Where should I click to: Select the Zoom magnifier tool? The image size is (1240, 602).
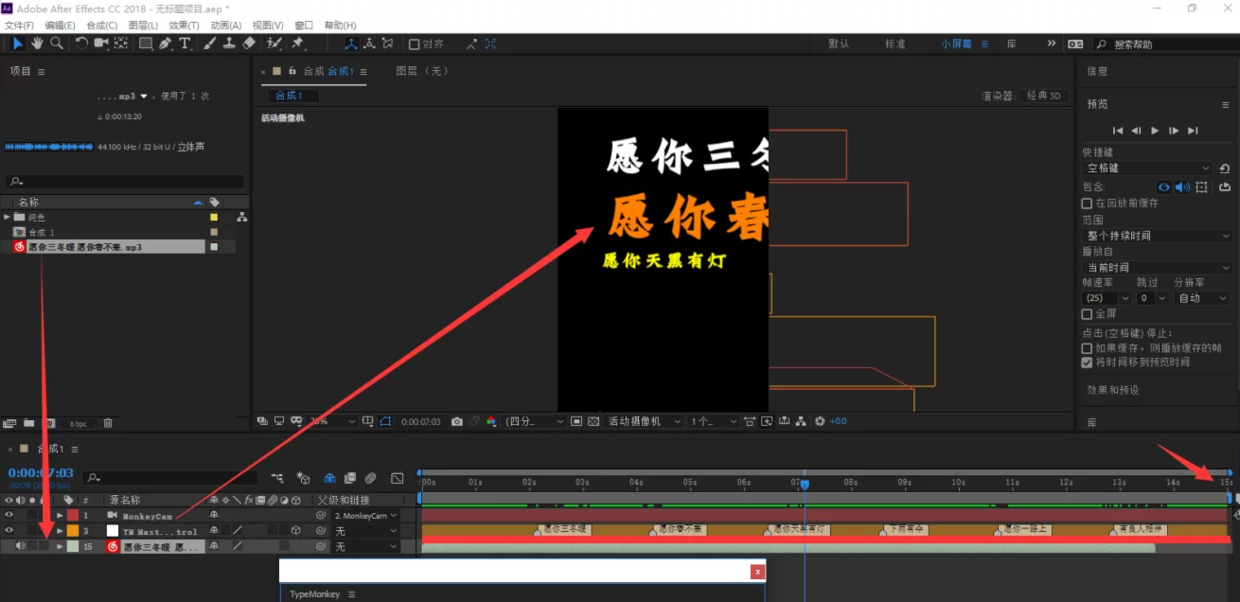point(57,44)
